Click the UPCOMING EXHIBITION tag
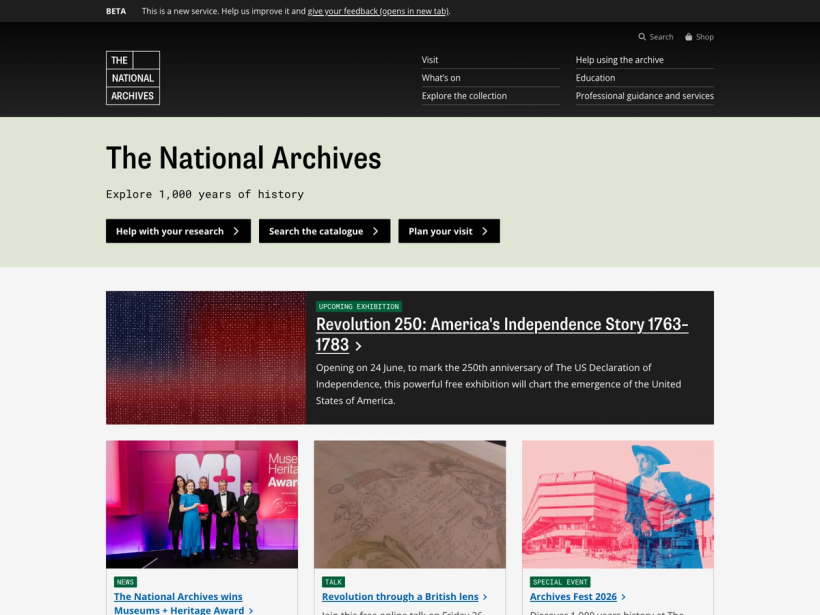This screenshot has width=820, height=615. pos(359,306)
